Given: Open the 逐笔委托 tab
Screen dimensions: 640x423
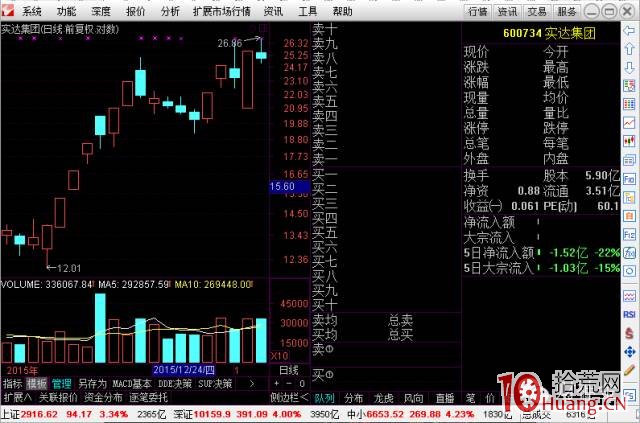Looking at the screenshot, I should [148, 397].
